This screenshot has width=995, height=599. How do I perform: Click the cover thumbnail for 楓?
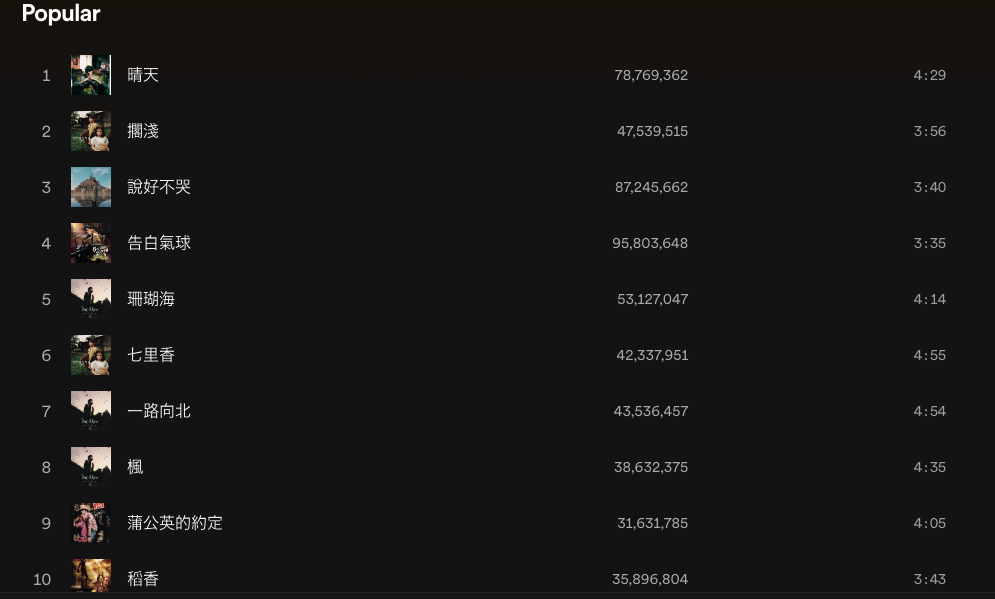[x=91, y=467]
